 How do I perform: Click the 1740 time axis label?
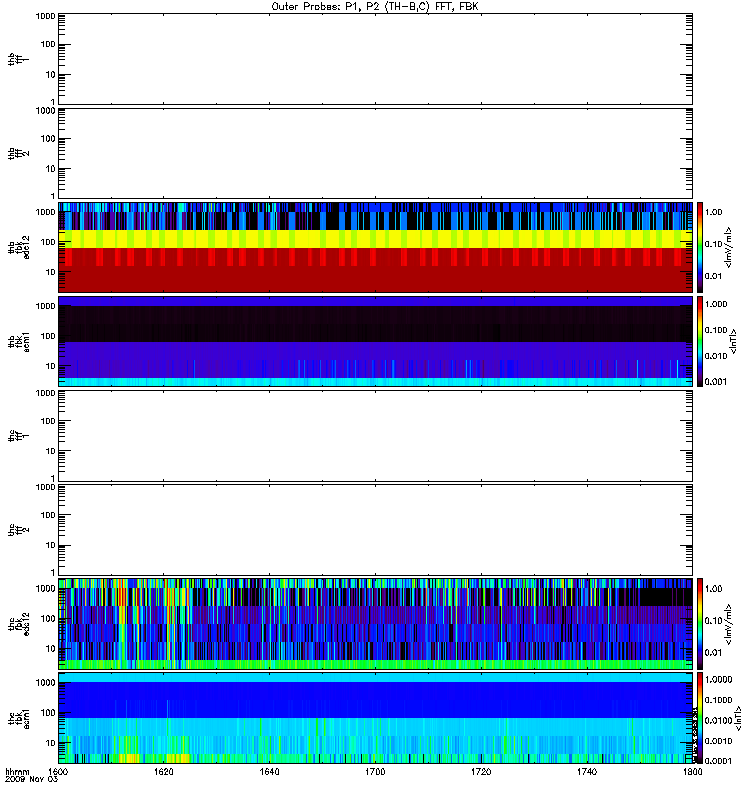(587, 772)
